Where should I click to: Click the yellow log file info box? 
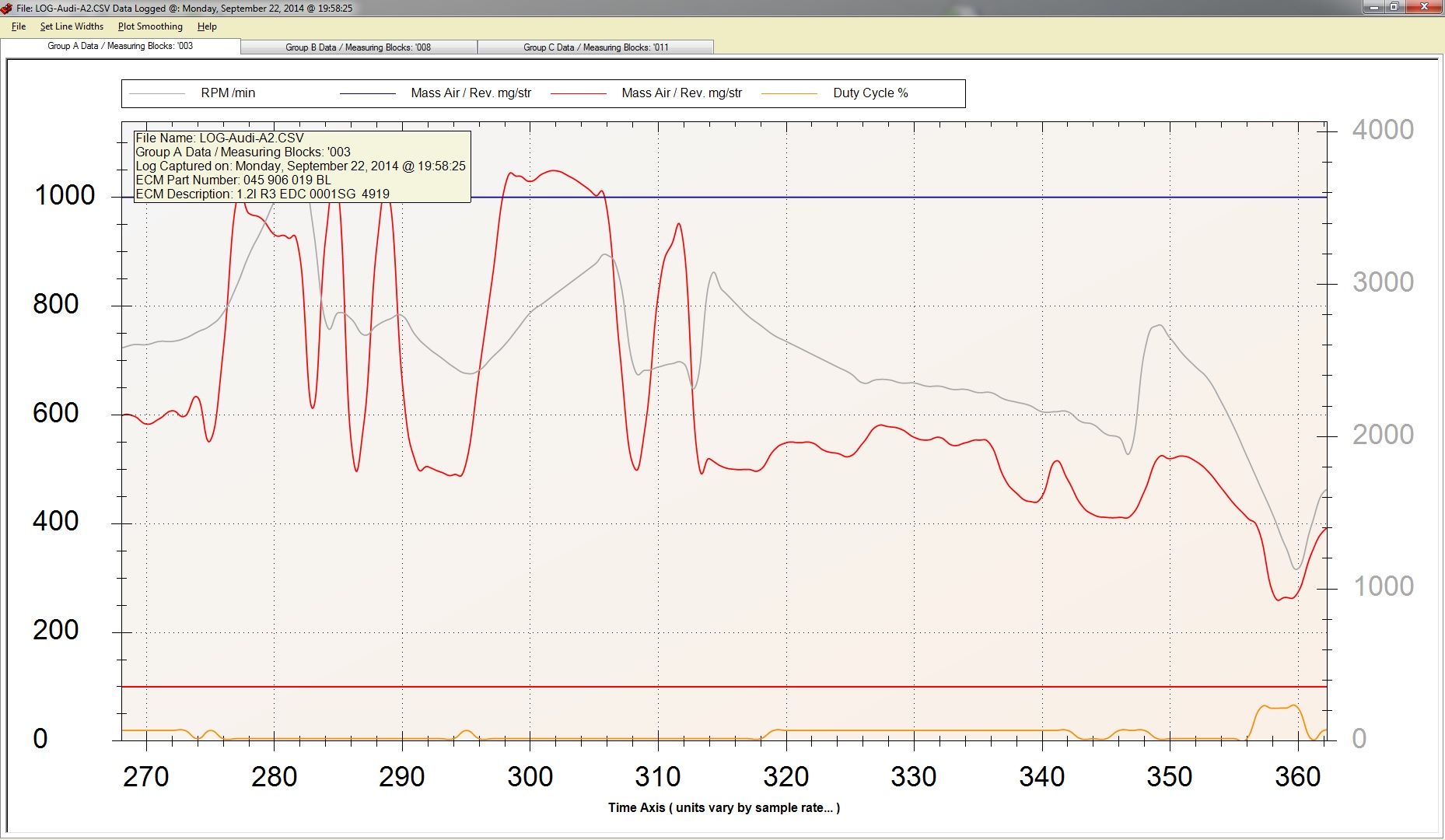(x=302, y=166)
